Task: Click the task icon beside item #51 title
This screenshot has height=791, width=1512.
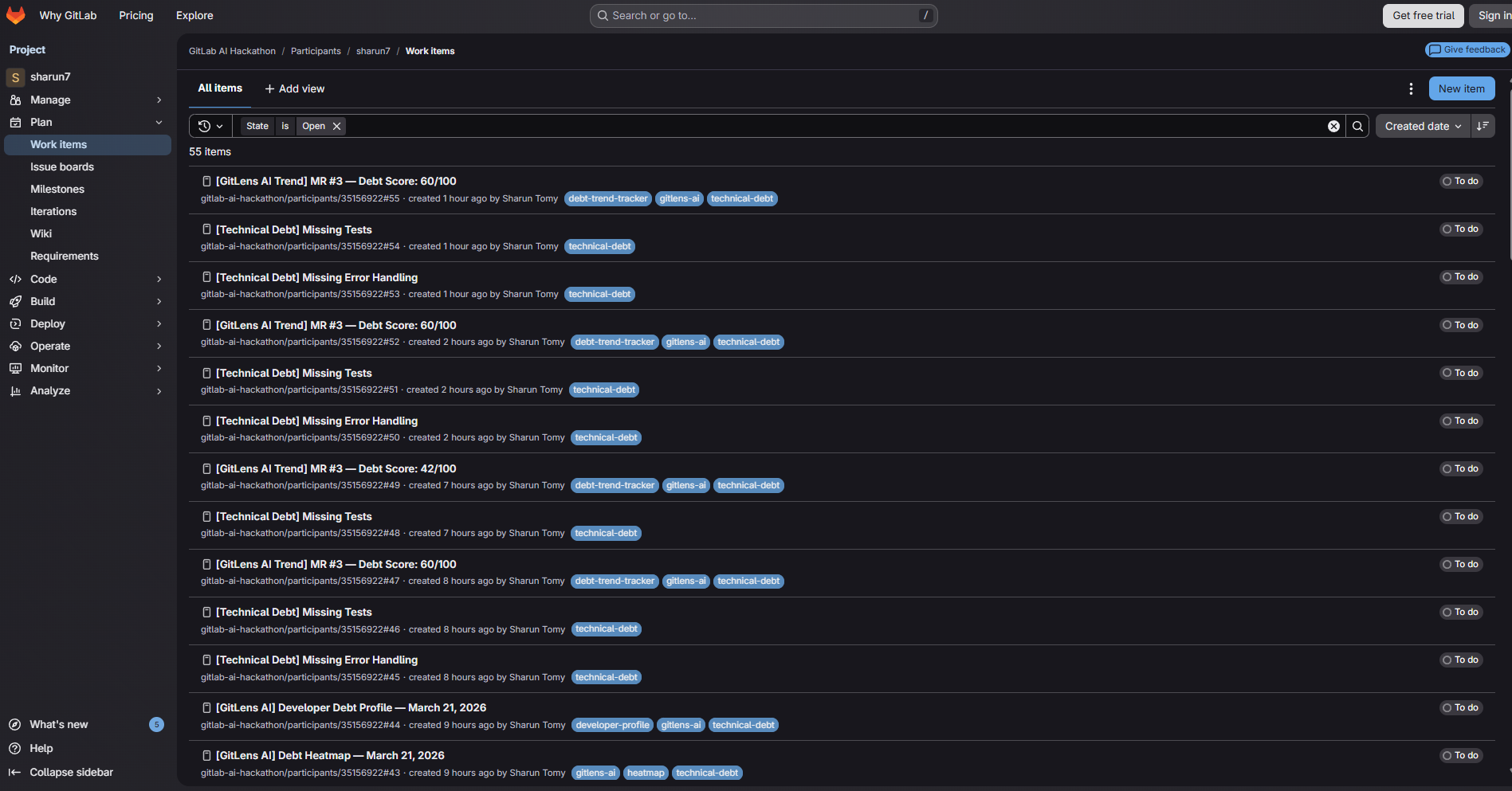Action: tap(206, 373)
